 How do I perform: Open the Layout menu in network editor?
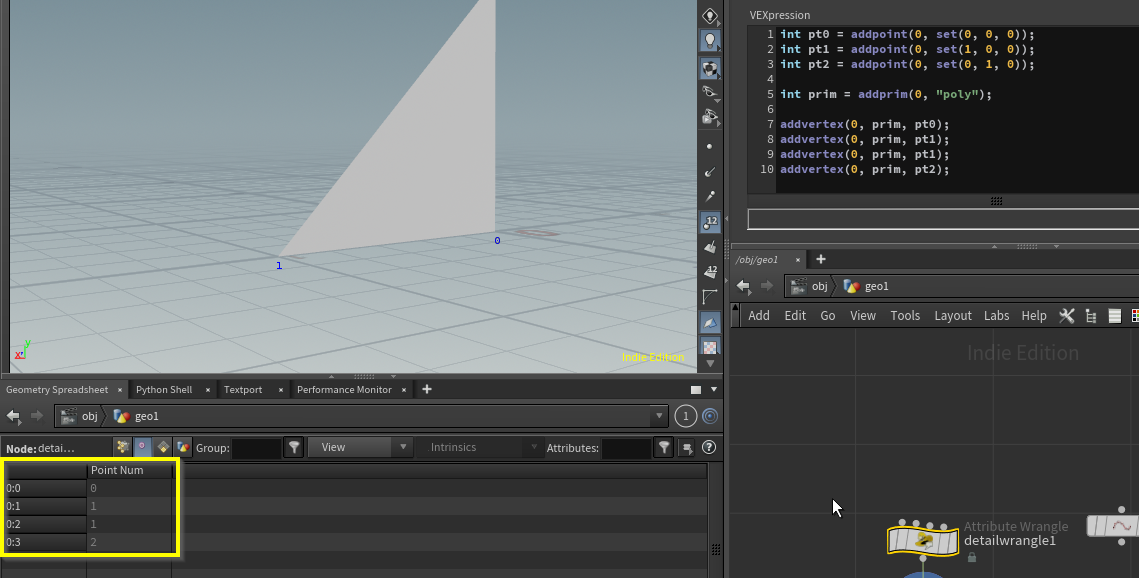[x=952, y=315]
